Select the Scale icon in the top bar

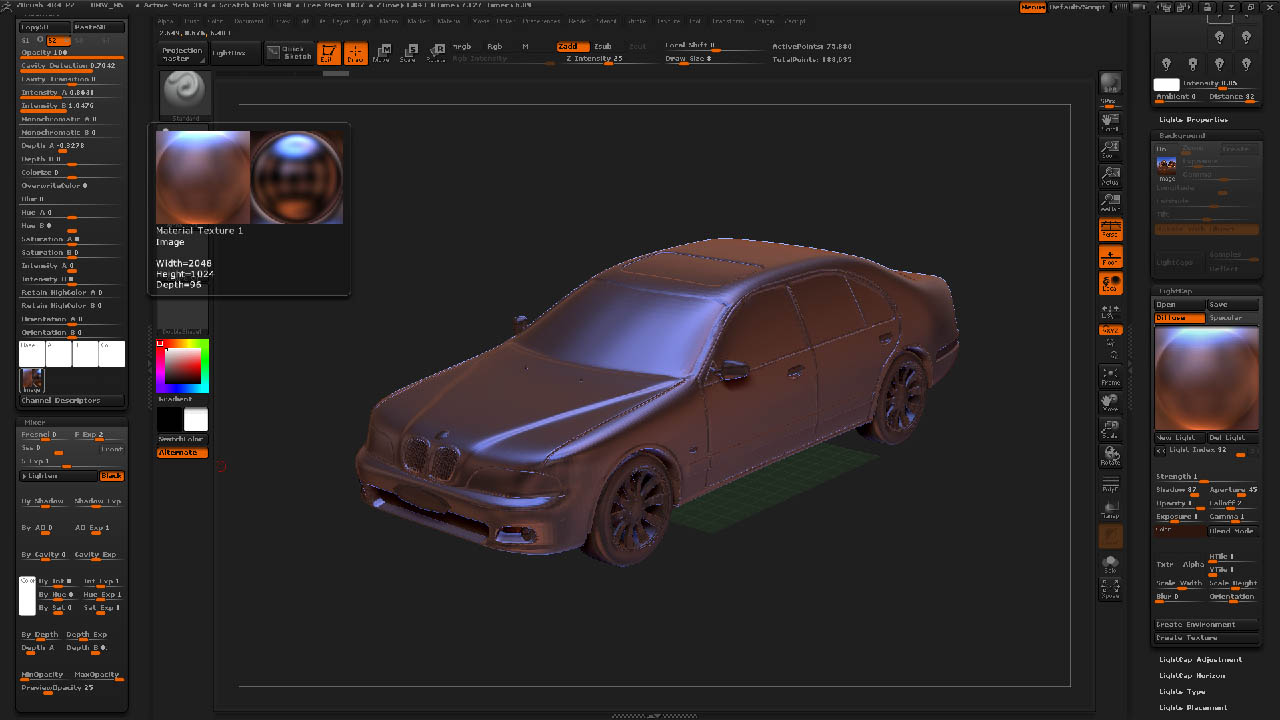pos(408,53)
